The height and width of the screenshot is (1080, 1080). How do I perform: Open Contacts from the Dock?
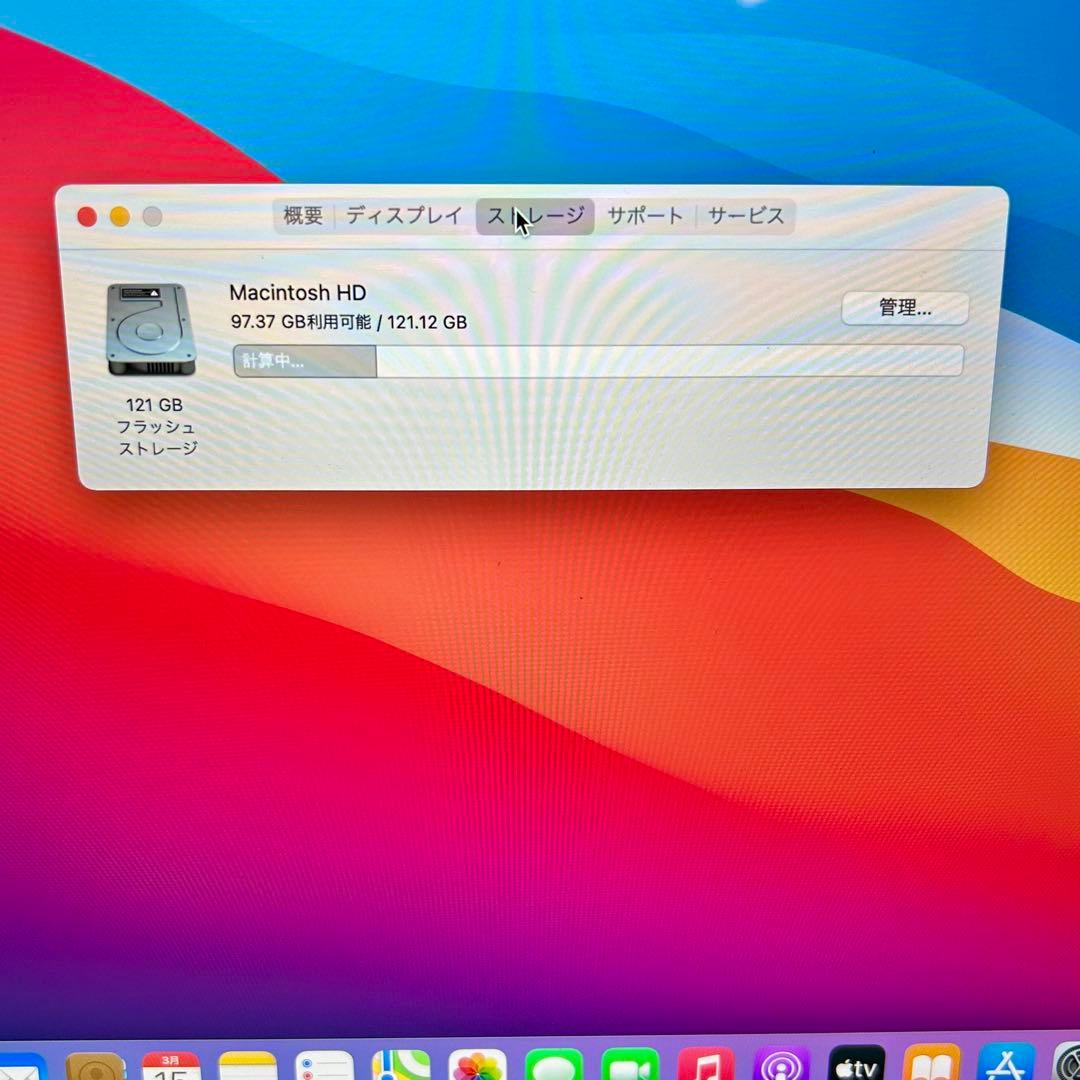[95, 1066]
